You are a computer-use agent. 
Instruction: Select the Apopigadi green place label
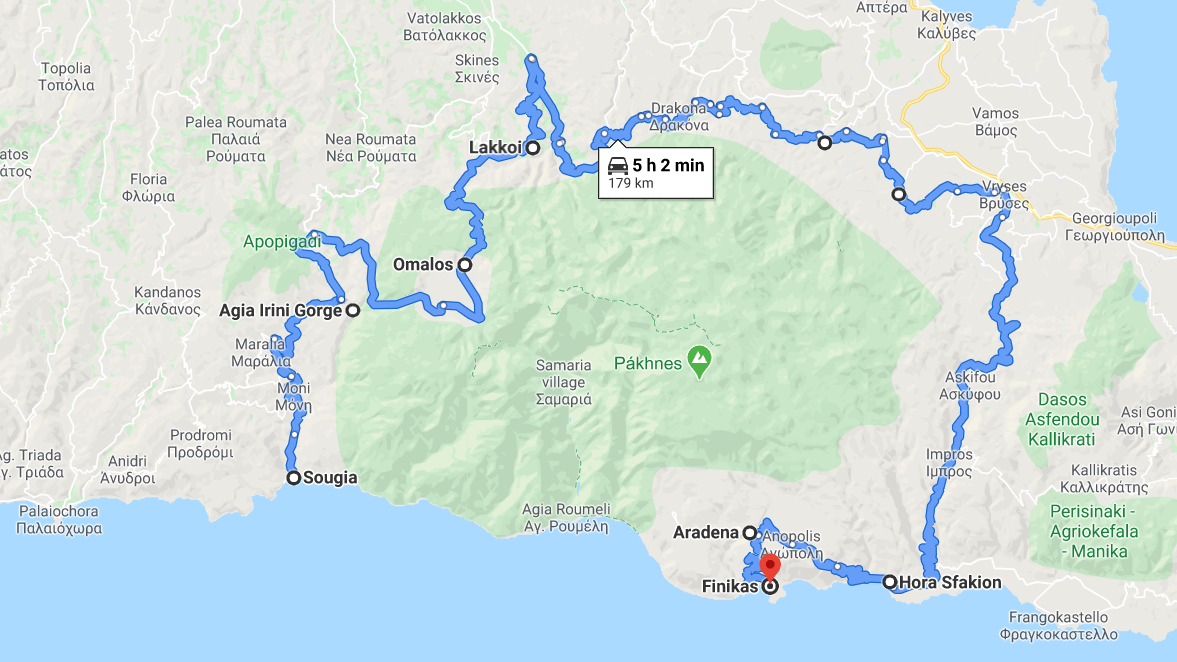point(282,242)
